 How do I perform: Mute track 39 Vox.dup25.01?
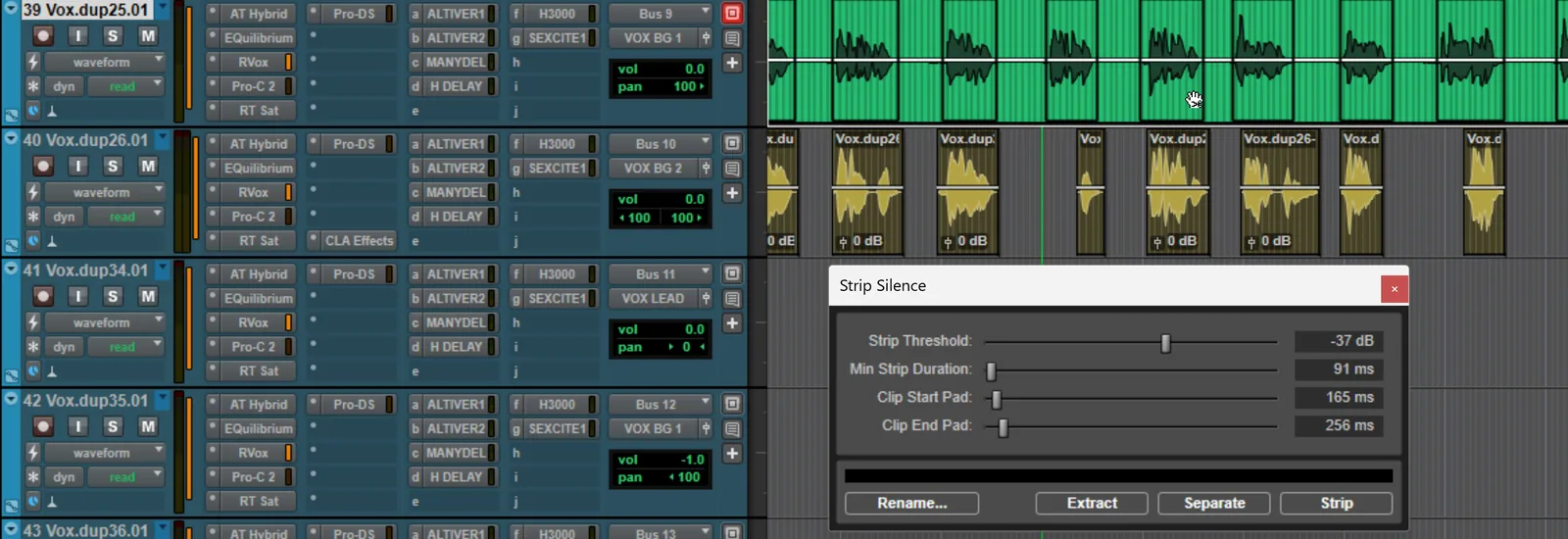[148, 36]
